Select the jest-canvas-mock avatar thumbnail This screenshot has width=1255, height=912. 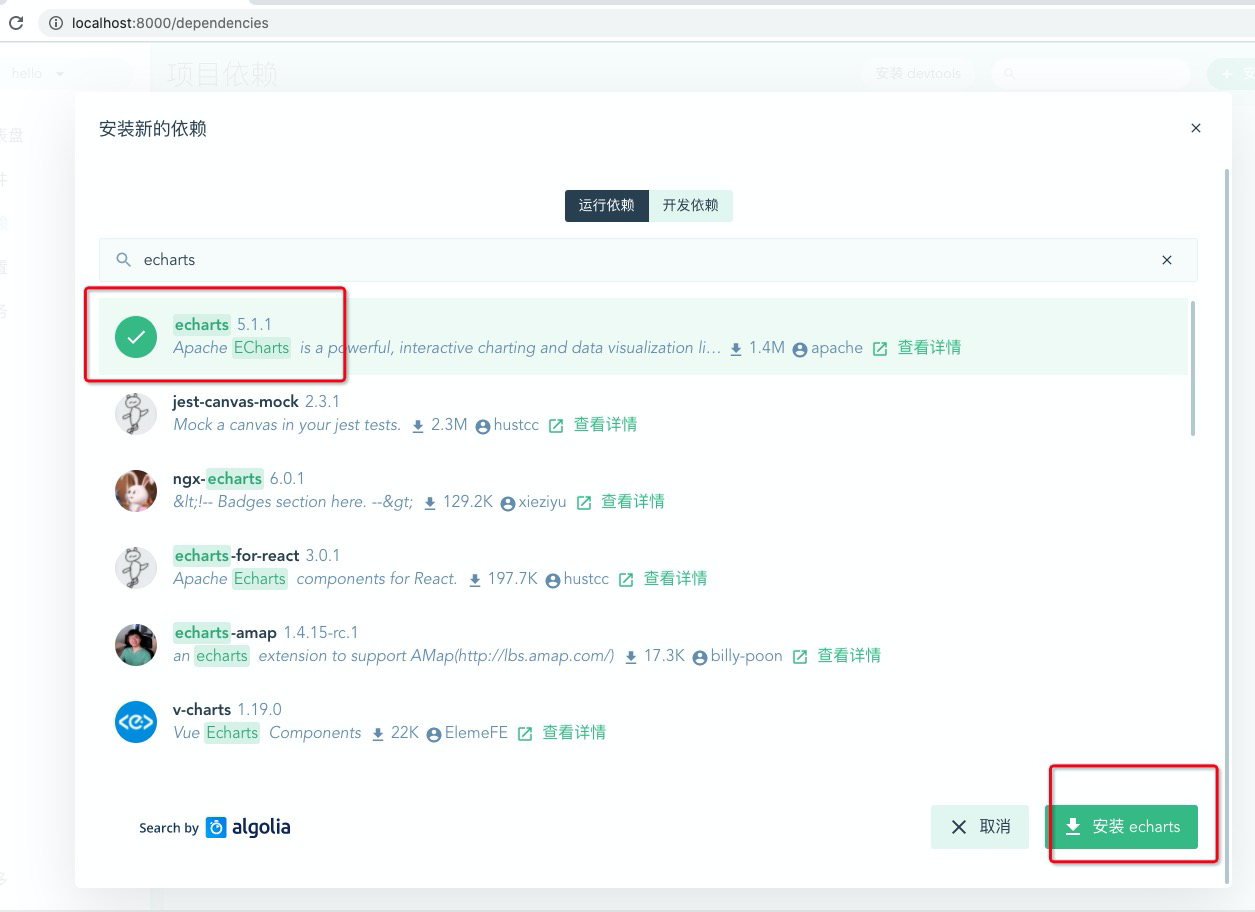(136, 414)
